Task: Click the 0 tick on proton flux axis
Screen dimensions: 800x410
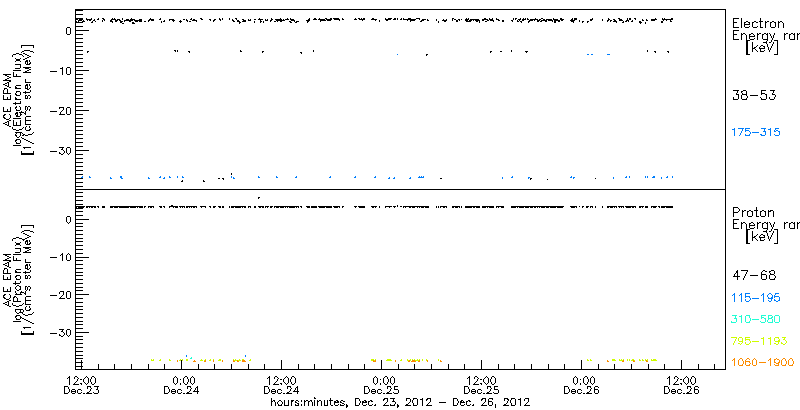Action: click(70, 220)
